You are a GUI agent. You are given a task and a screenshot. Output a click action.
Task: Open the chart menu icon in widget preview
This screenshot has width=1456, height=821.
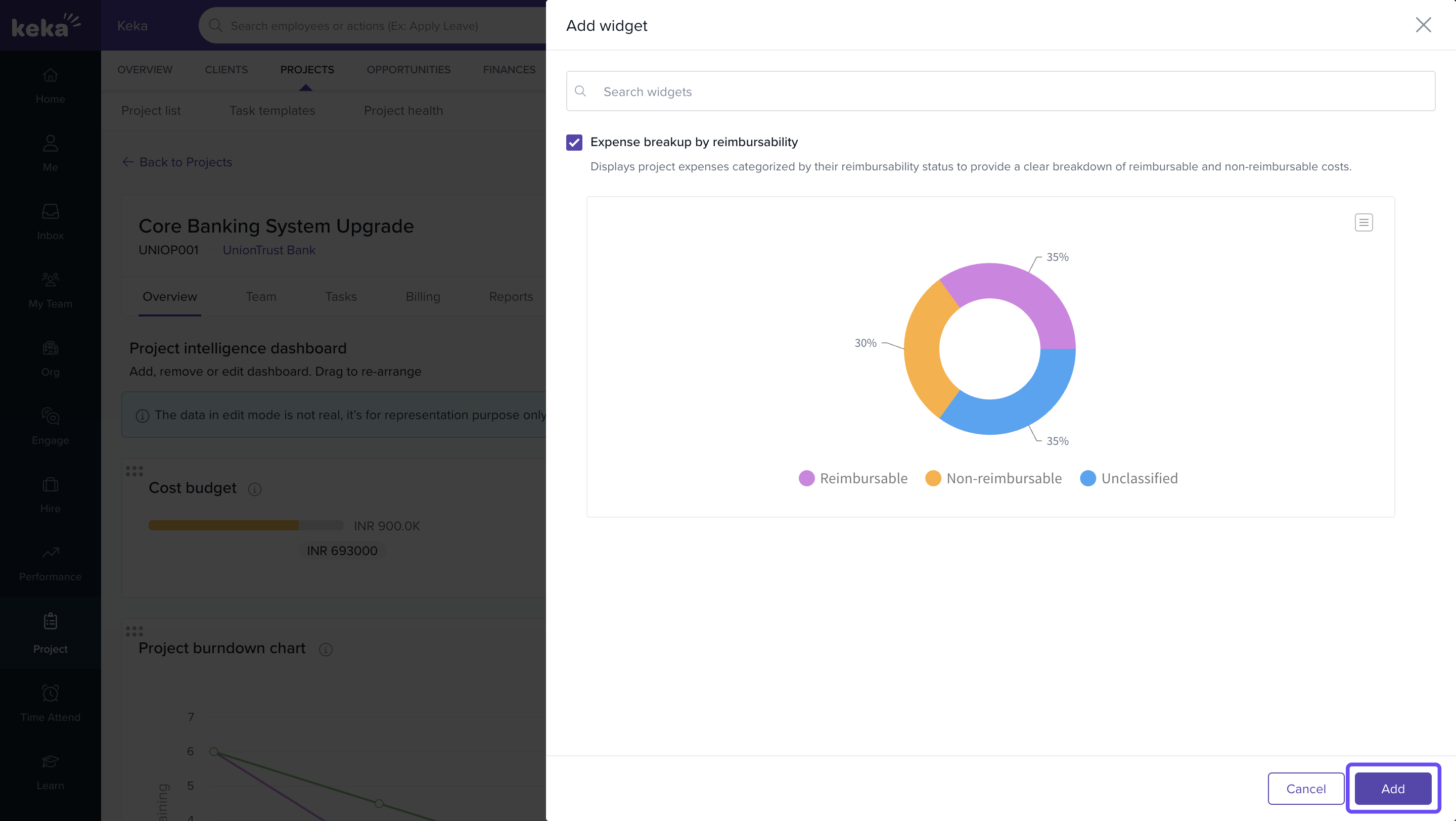point(1363,222)
